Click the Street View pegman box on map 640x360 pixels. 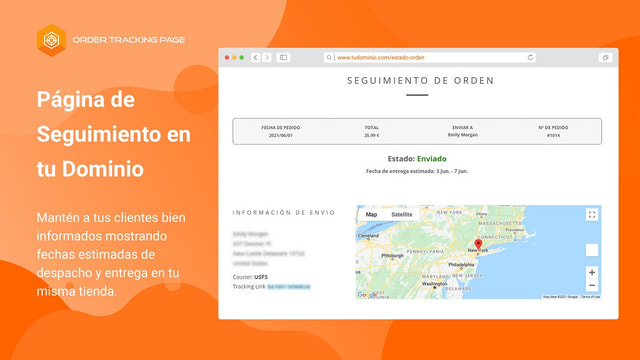[592, 250]
